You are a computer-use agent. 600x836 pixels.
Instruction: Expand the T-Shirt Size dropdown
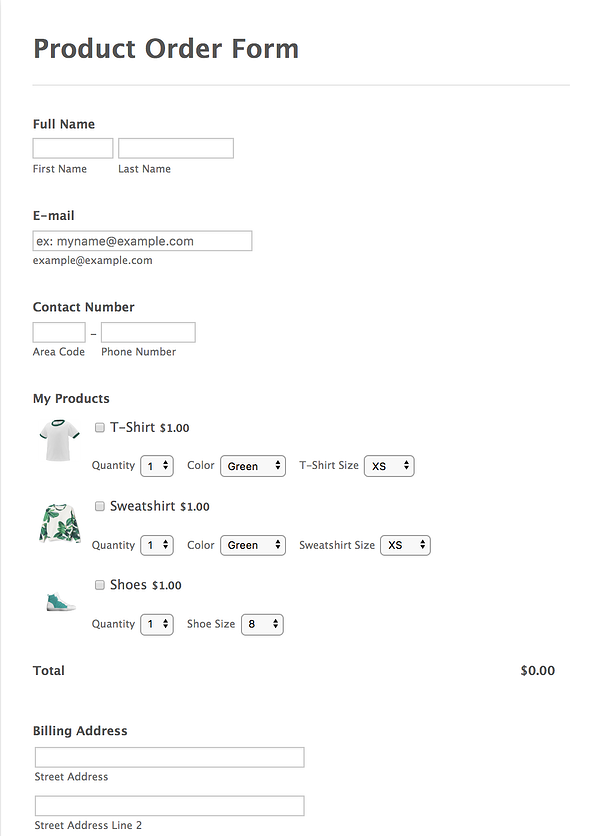click(x=389, y=466)
